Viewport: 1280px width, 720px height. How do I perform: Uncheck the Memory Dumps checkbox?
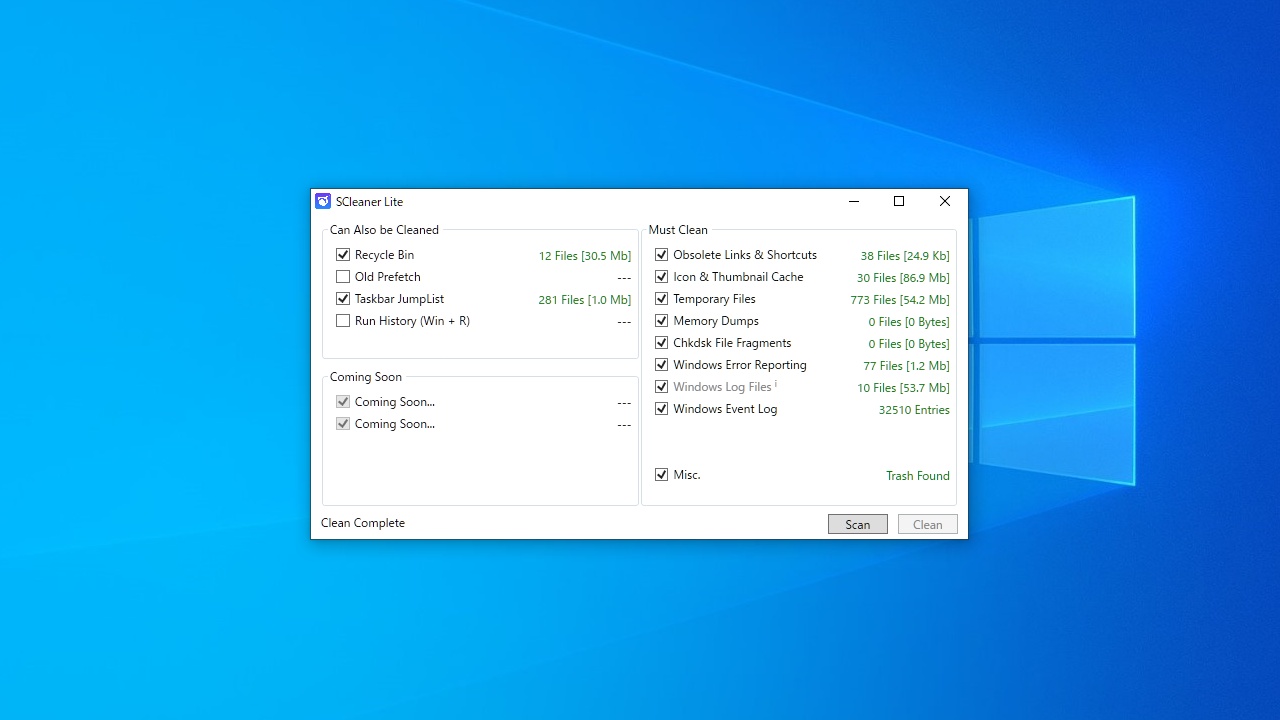point(661,321)
